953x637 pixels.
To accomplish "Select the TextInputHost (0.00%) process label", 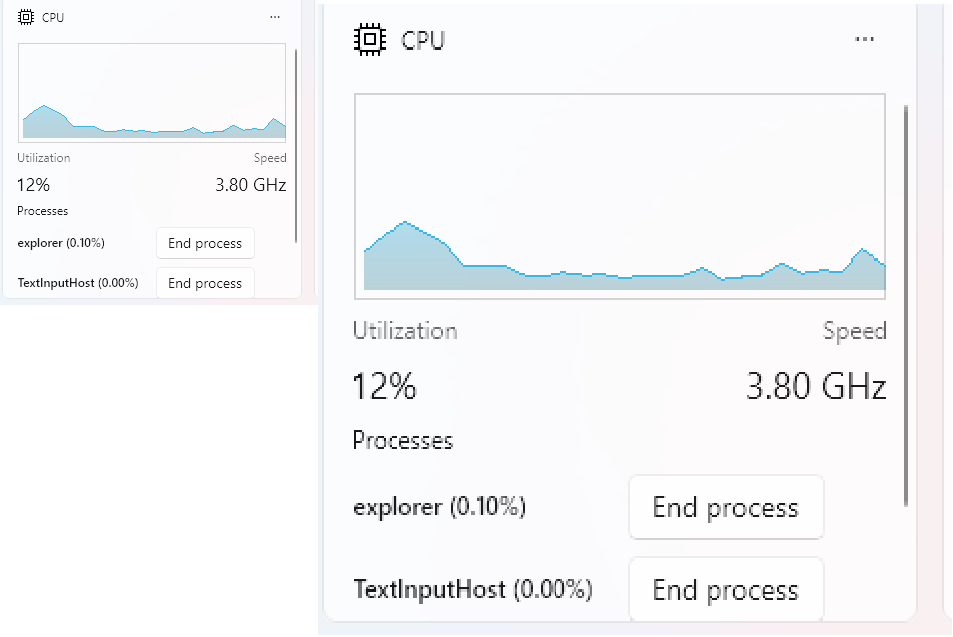I will [474, 589].
